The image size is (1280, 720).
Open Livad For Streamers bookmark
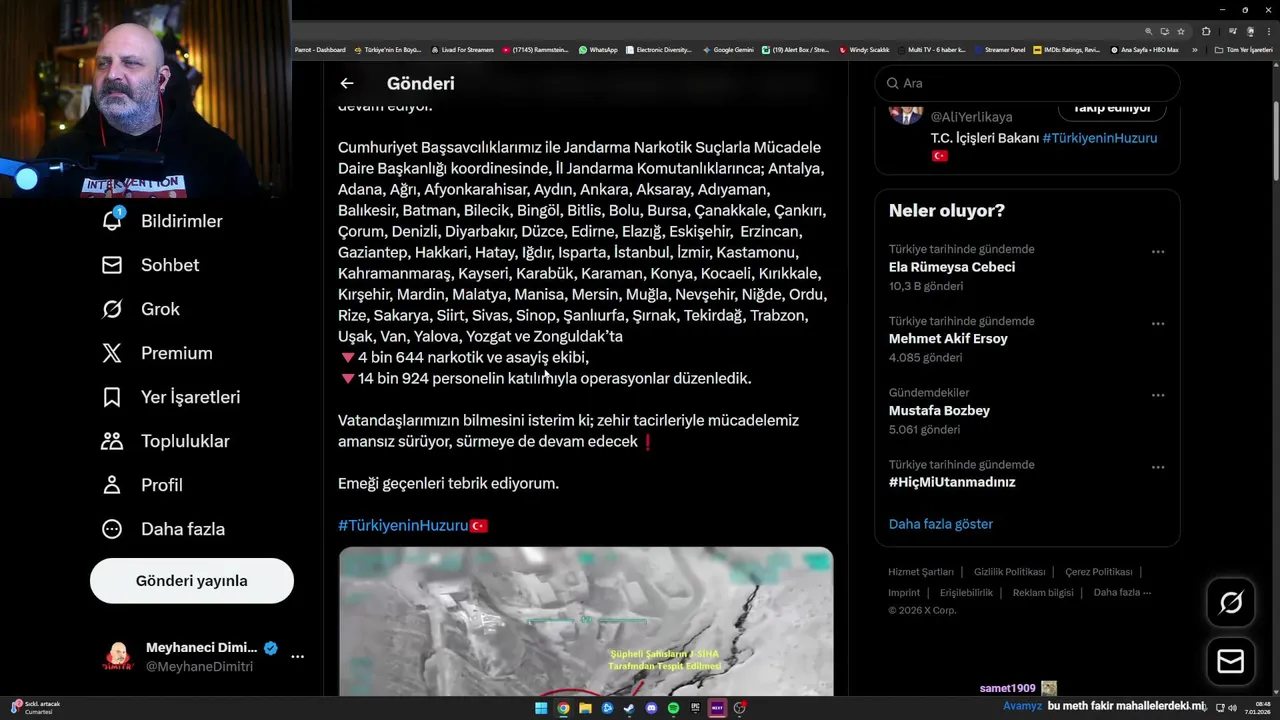pos(462,50)
